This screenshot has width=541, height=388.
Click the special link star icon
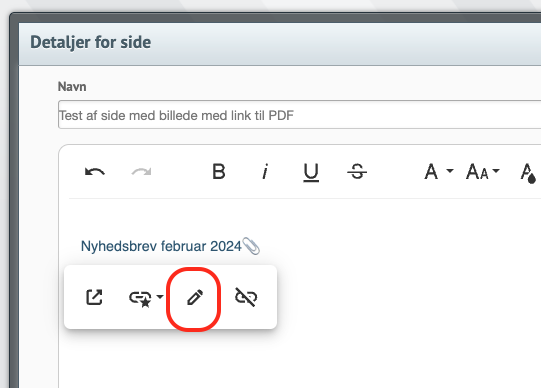(140, 299)
